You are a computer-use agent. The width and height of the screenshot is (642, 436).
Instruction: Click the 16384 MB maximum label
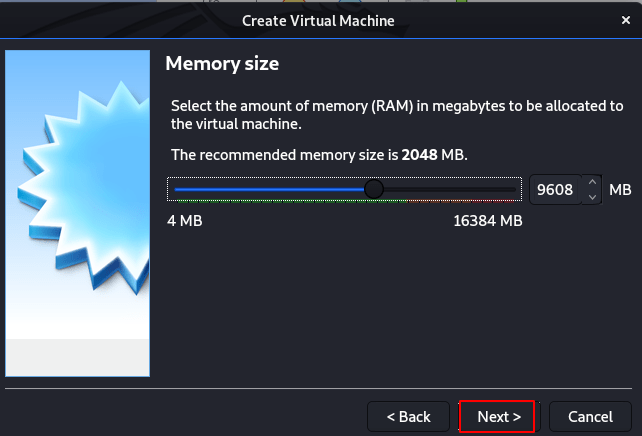[488, 221]
